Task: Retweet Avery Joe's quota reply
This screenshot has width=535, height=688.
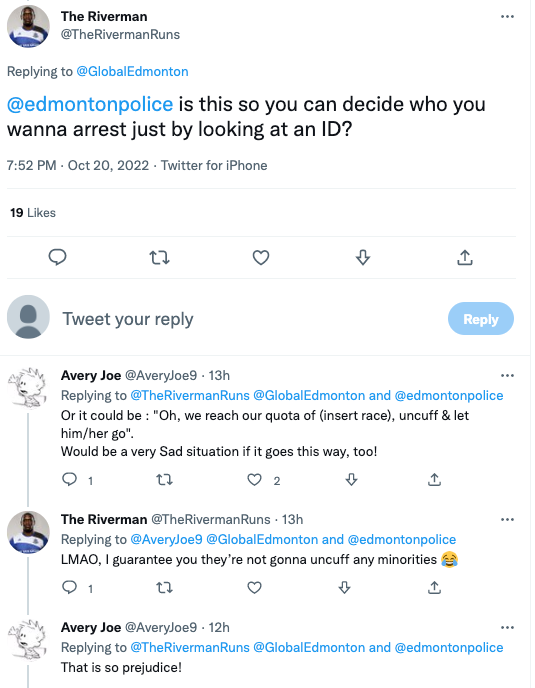Action: point(165,480)
